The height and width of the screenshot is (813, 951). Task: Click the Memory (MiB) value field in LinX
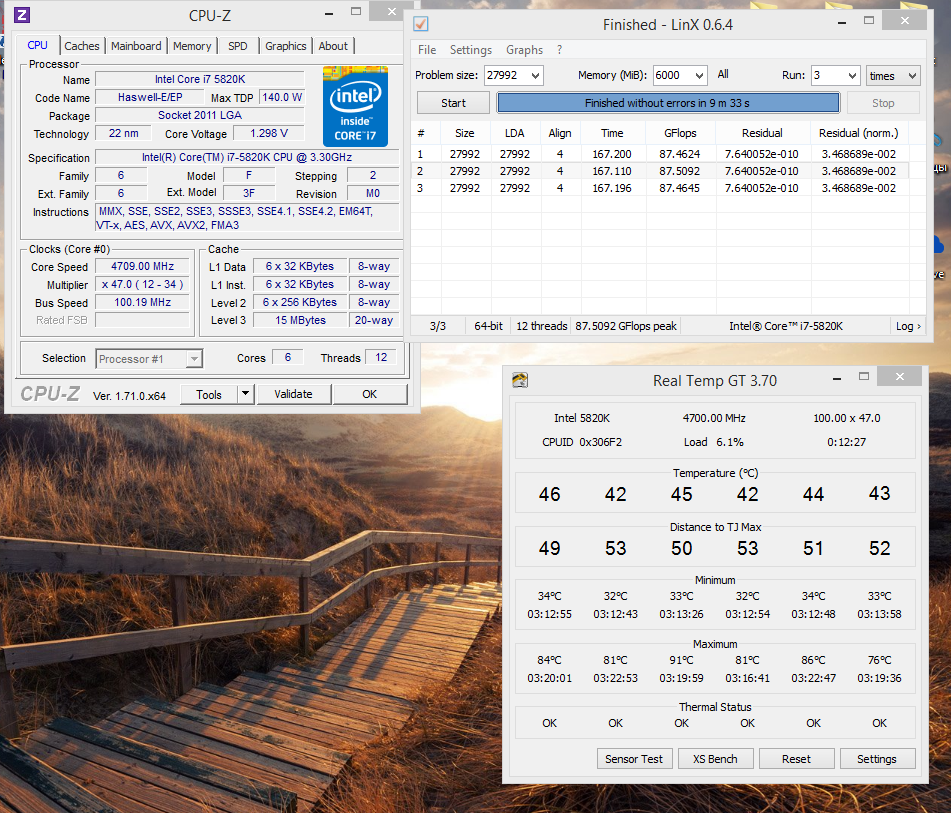[x=679, y=75]
